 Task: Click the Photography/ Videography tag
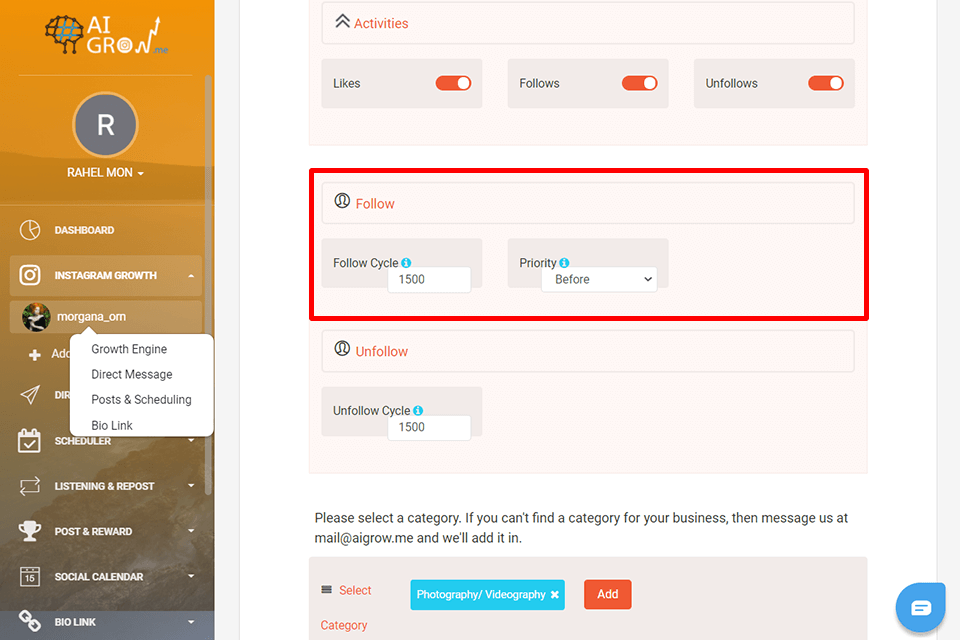click(x=487, y=595)
